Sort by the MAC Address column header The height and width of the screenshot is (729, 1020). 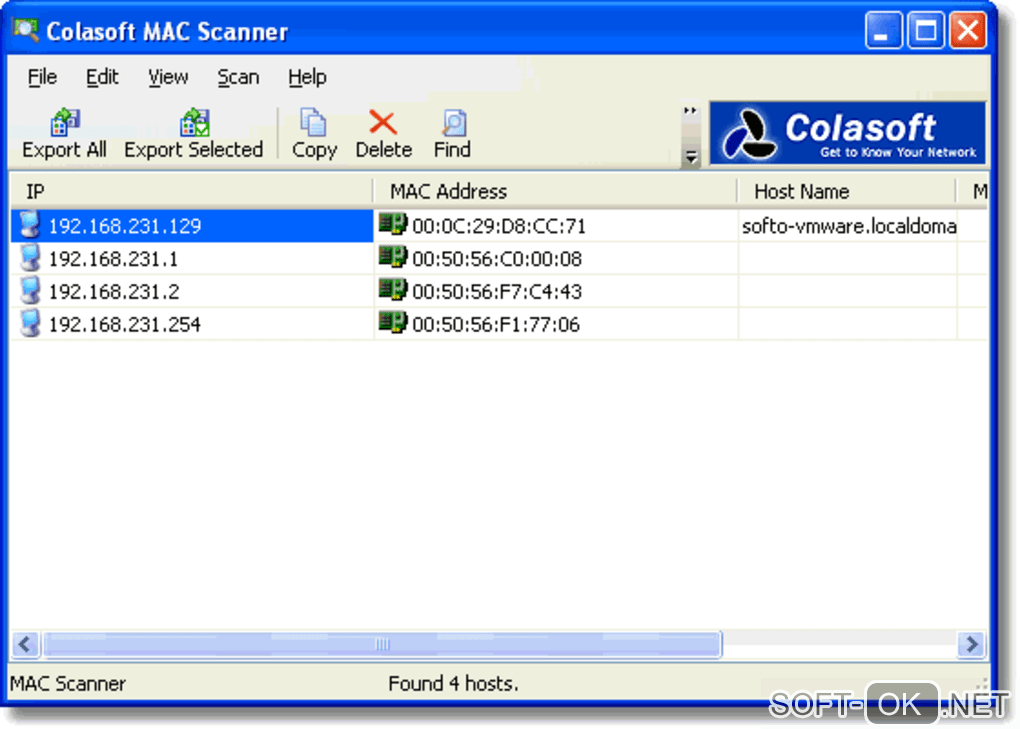556,191
